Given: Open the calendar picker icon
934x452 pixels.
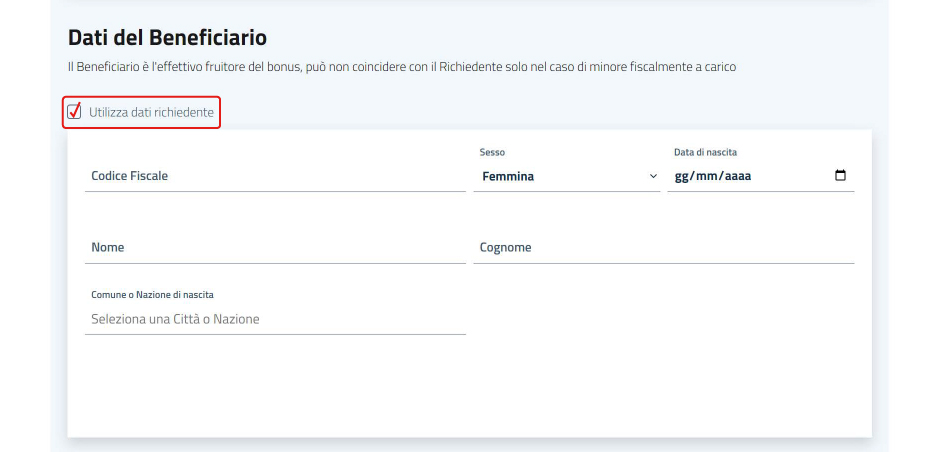Looking at the screenshot, I should coord(840,176).
